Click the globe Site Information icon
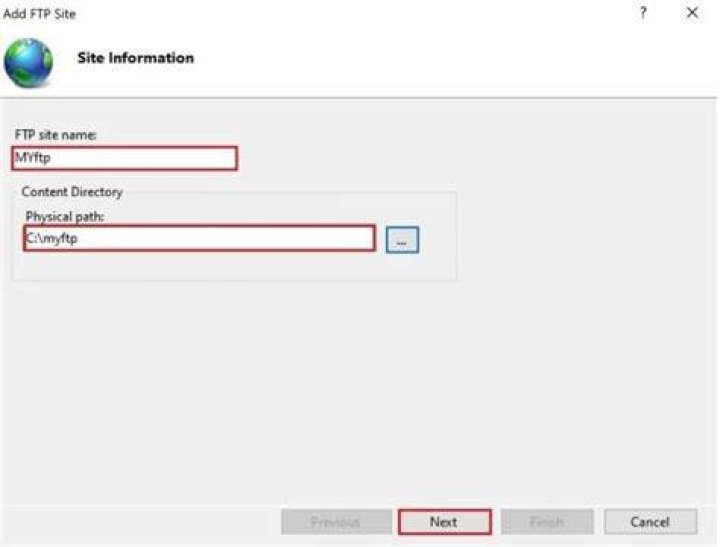Image resolution: width=720 pixels, height=547 pixels. pos(28,63)
